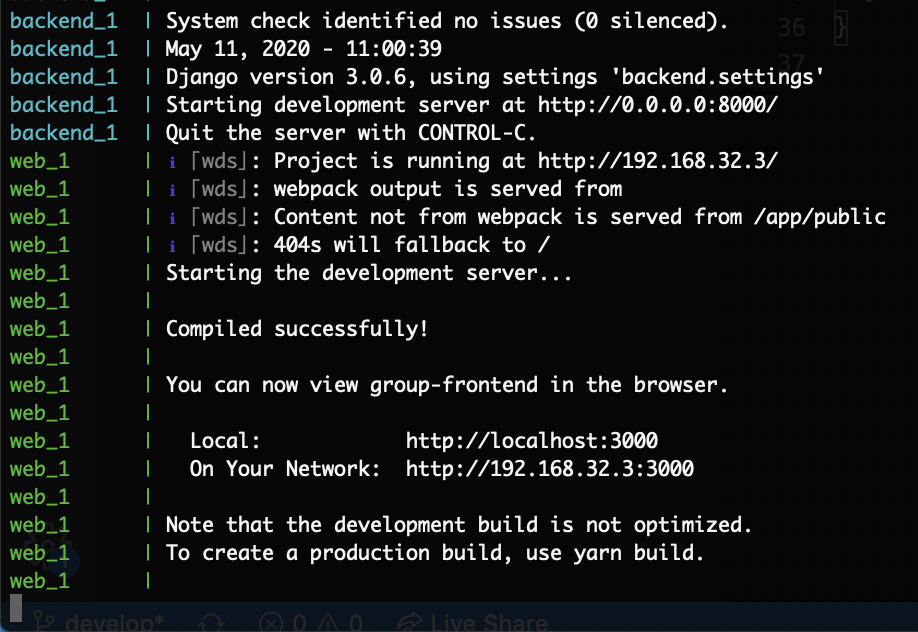Screen dimensions: 918x632
Task: Click the develop* git branch indicator
Action: click(x=100, y=622)
